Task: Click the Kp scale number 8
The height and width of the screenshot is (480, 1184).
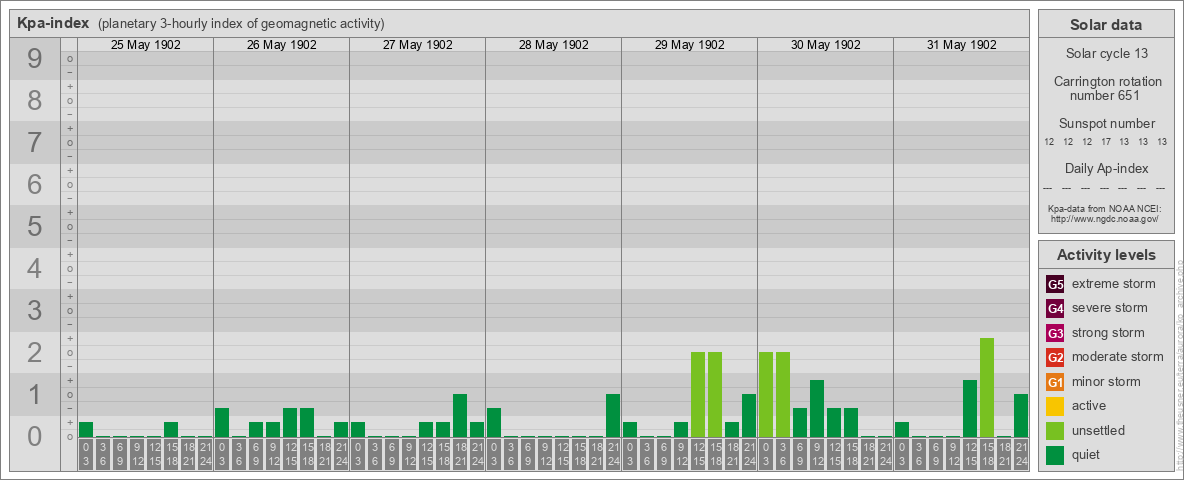Action: [35, 100]
